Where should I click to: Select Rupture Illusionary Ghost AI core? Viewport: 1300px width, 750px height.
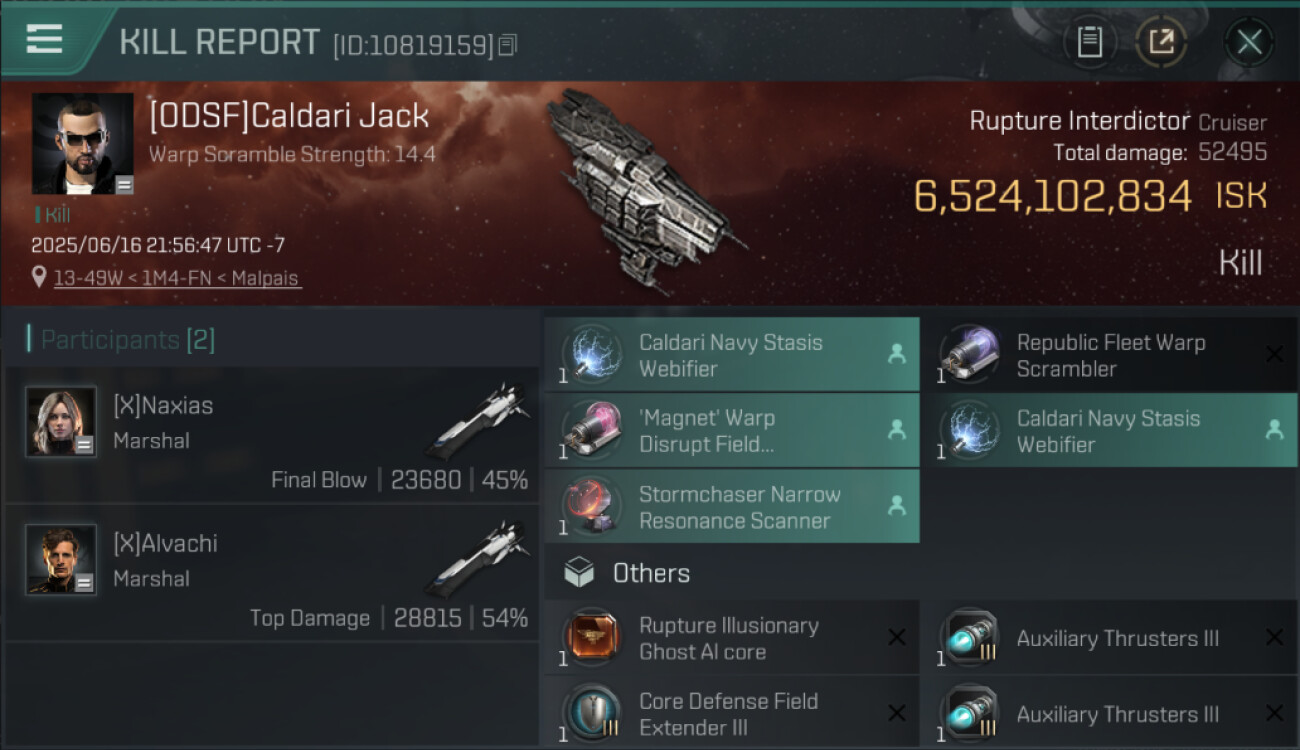(x=731, y=638)
